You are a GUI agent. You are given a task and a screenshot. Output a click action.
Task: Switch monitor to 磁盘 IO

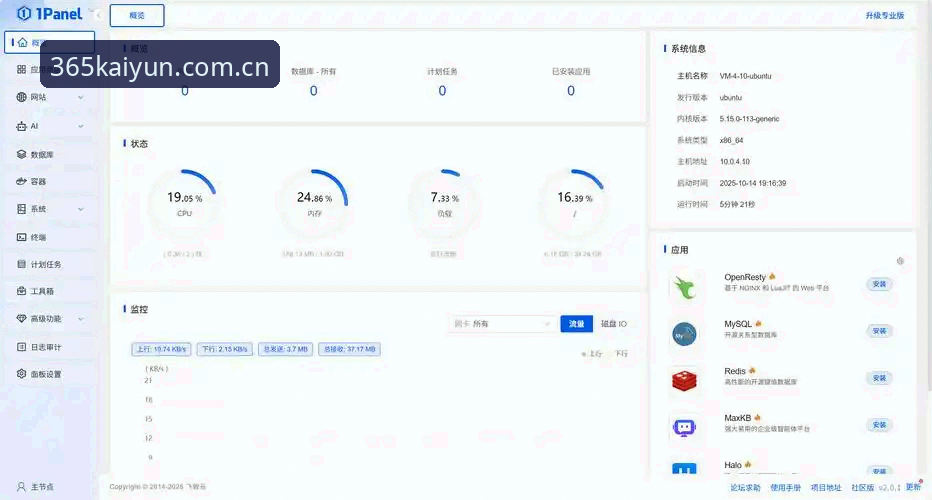pyautogui.click(x=613, y=324)
